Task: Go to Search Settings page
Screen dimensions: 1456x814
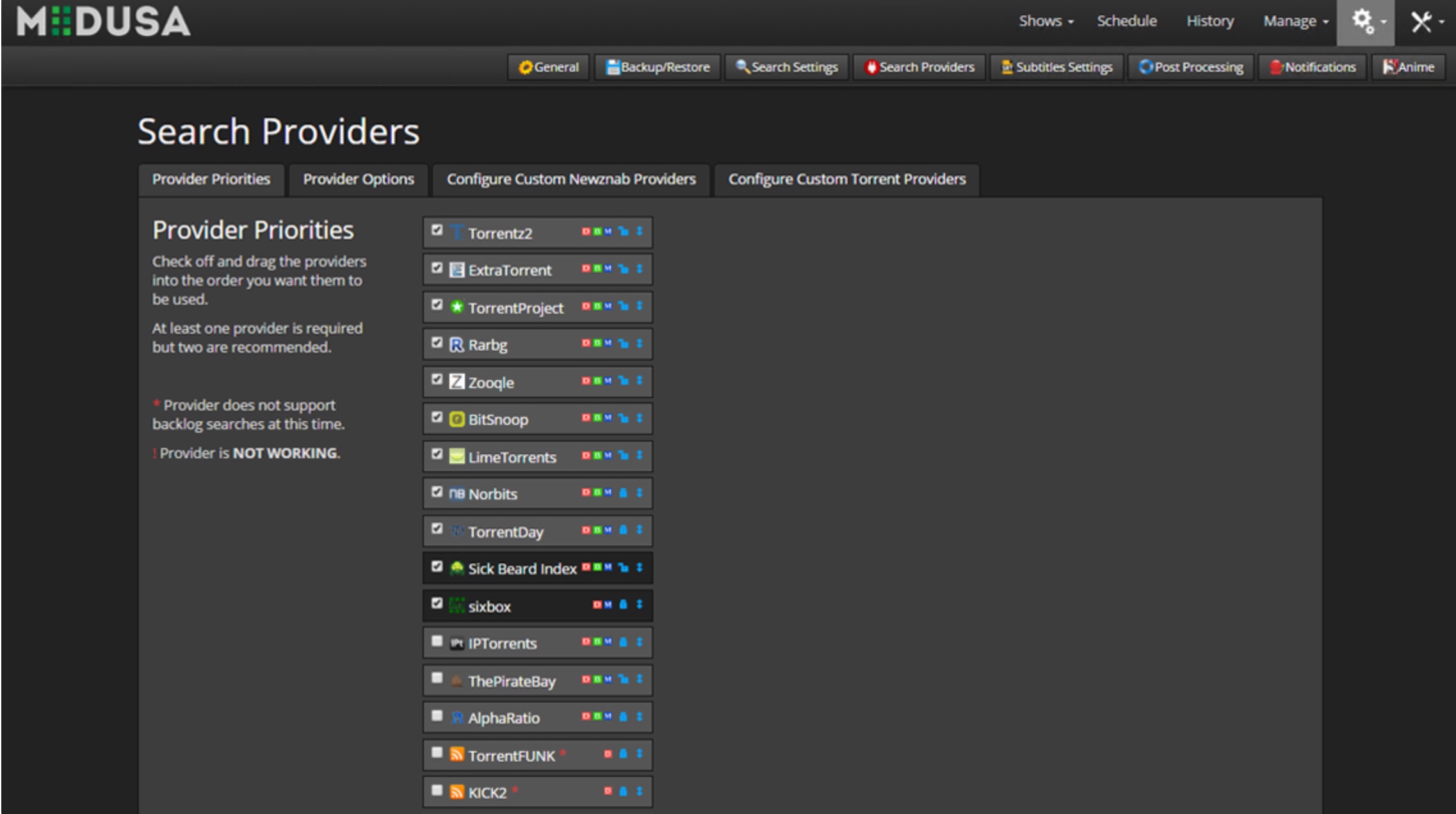Action: pos(787,67)
